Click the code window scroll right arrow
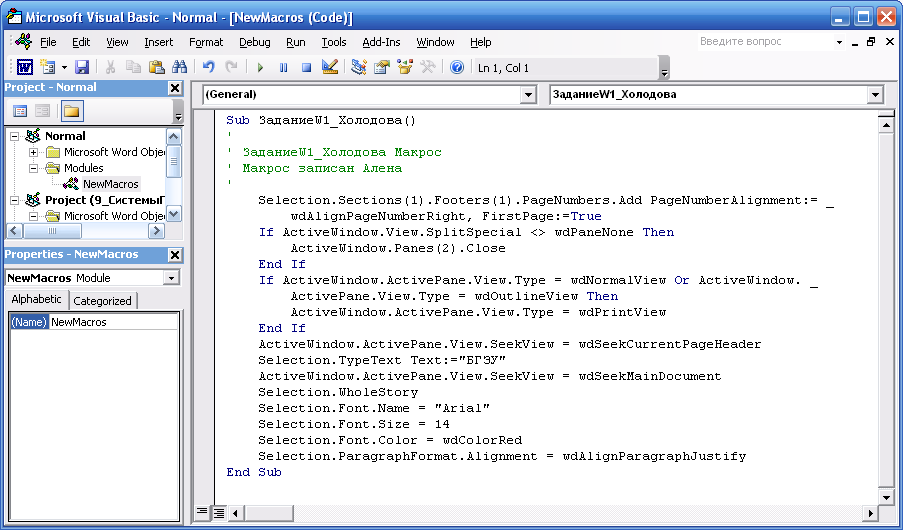Image resolution: width=903 pixels, height=530 pixels. coord(871,513)
